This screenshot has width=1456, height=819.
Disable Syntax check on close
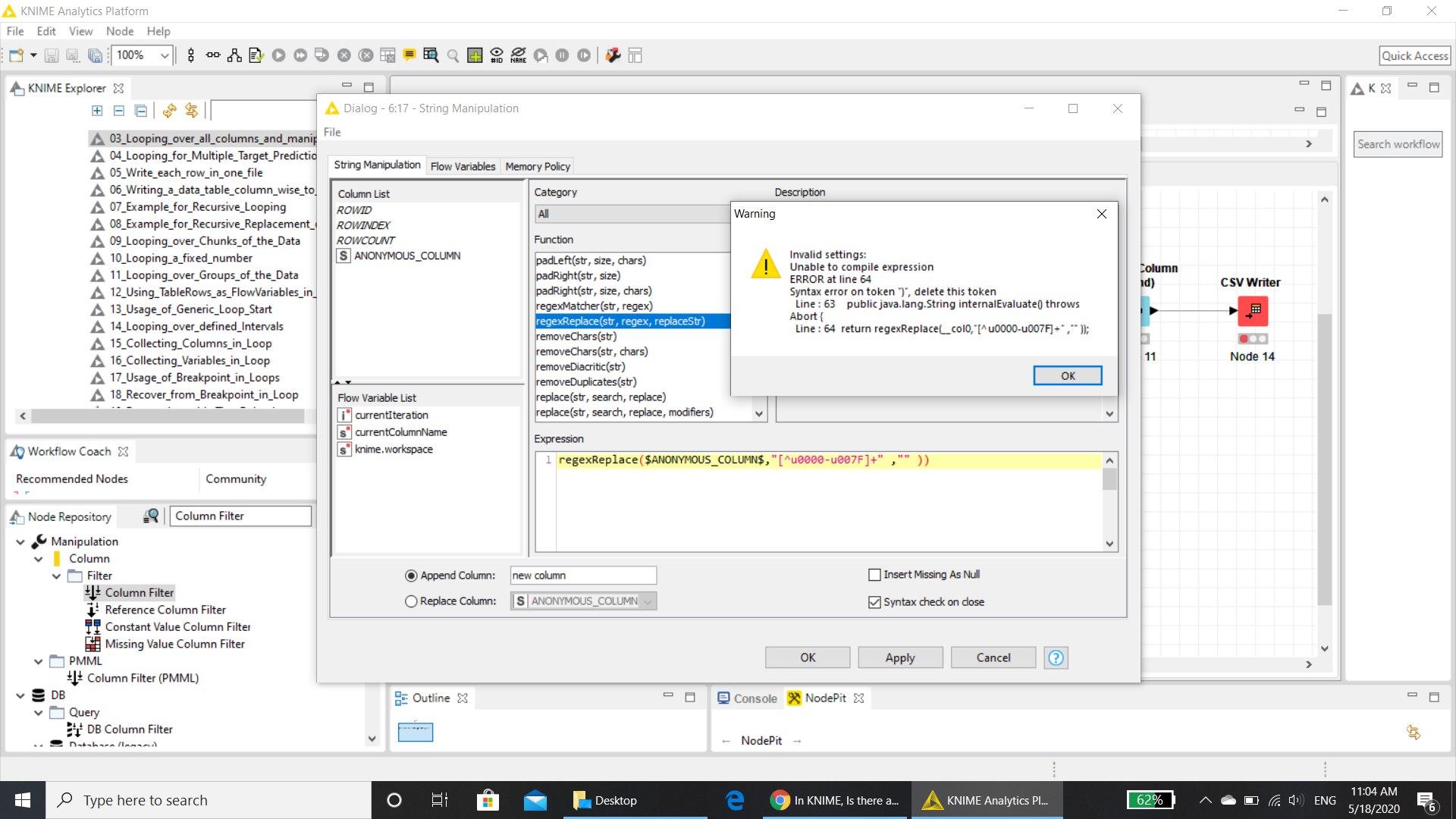coord(874,601)
